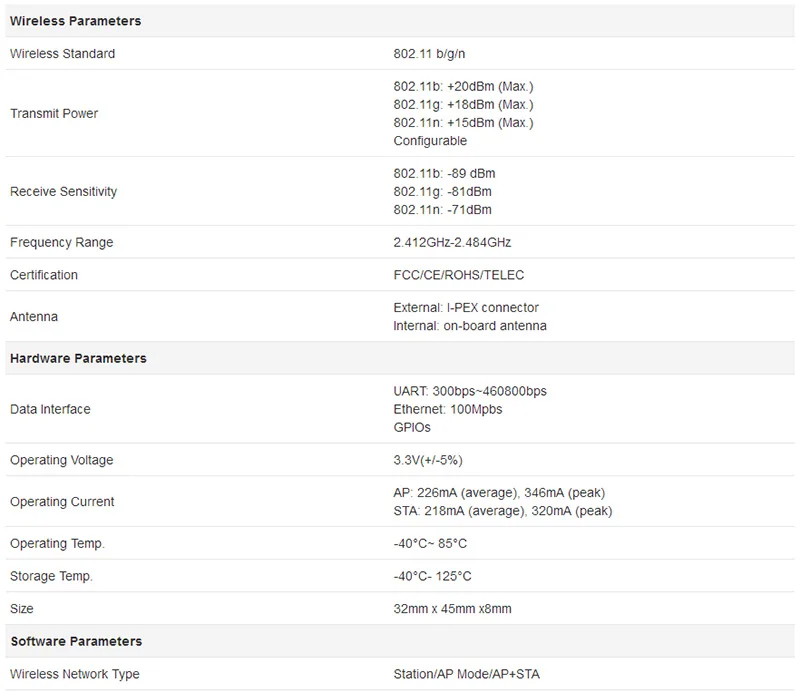The height and width of the screenshot is (700, 800).
Task: Select the Storage Temp. row label
Action: pos(51,576)
